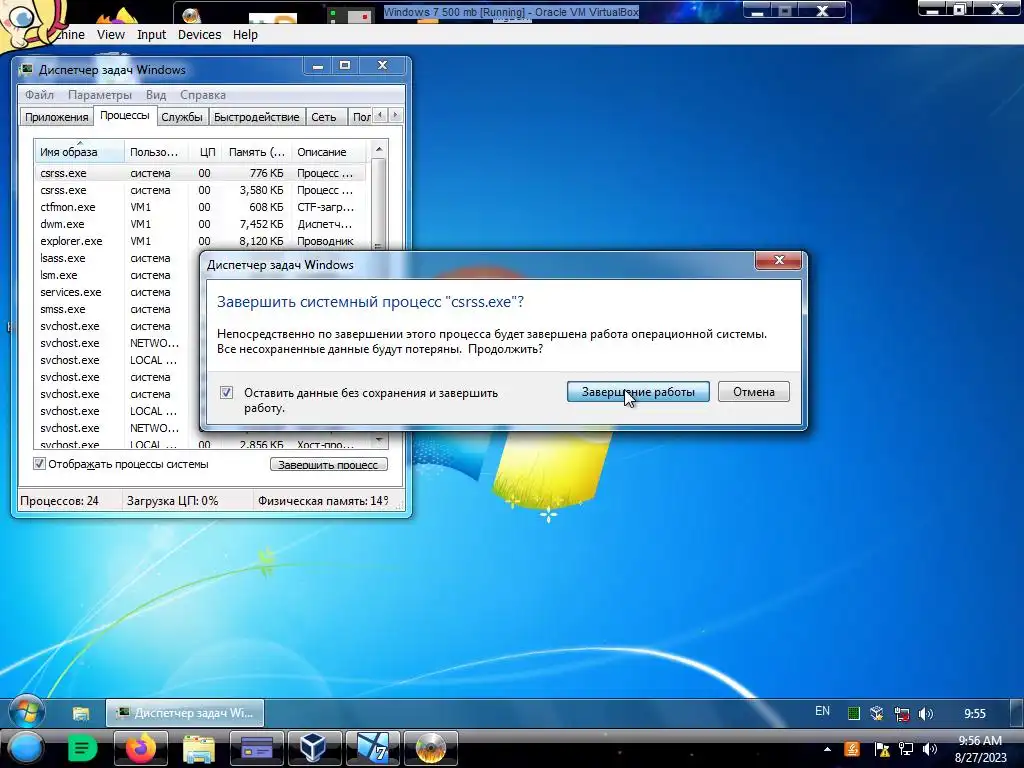The height and width of the screenshot is (768, 1024).
Task: Open the green notes app on host taskbar
Action: pos(82,748)
